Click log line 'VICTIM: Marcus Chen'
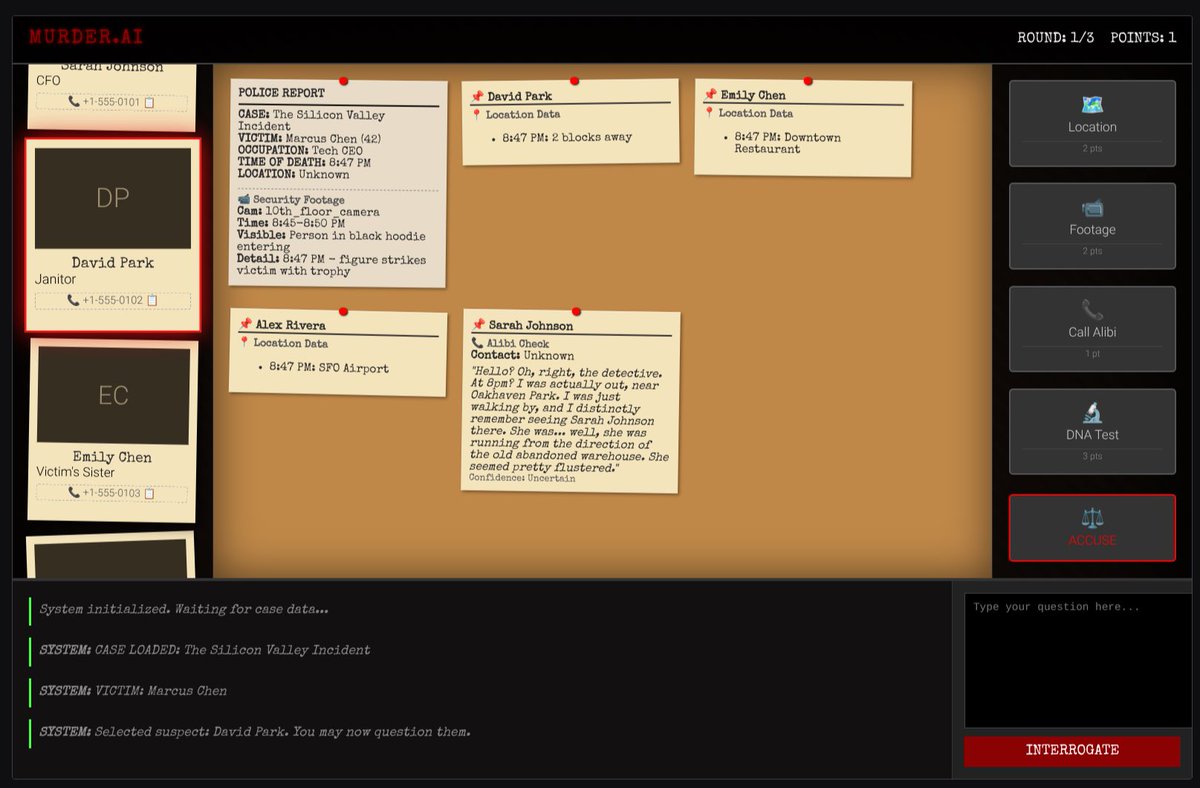Viewport: 1200px width, 788px height. (x=133, y=691)
